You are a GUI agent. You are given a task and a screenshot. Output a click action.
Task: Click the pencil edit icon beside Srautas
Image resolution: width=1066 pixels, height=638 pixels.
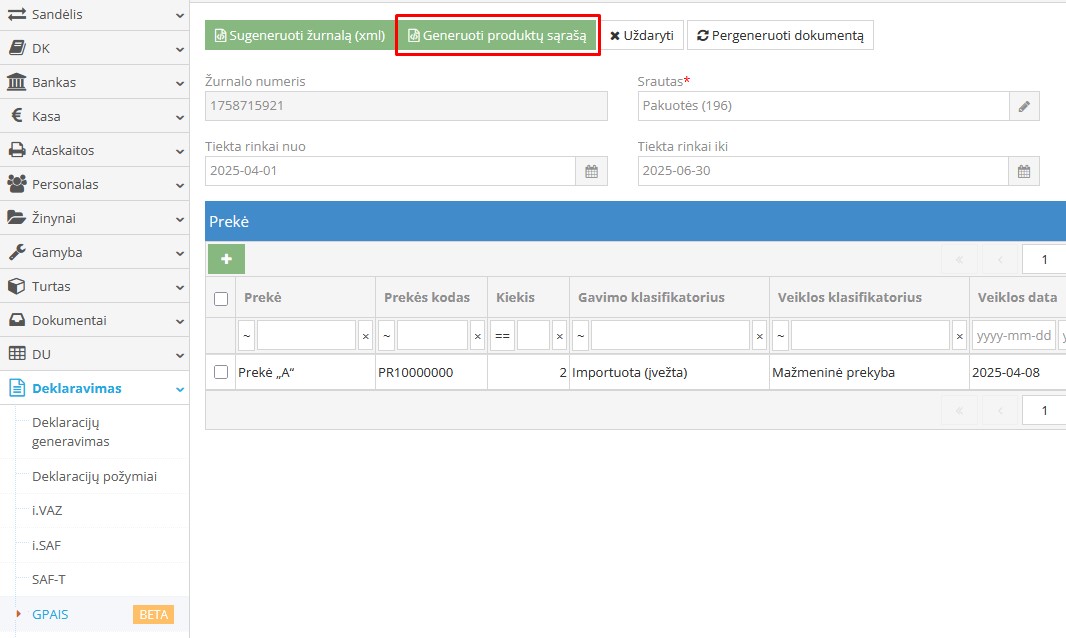[x=1023, y=106]
